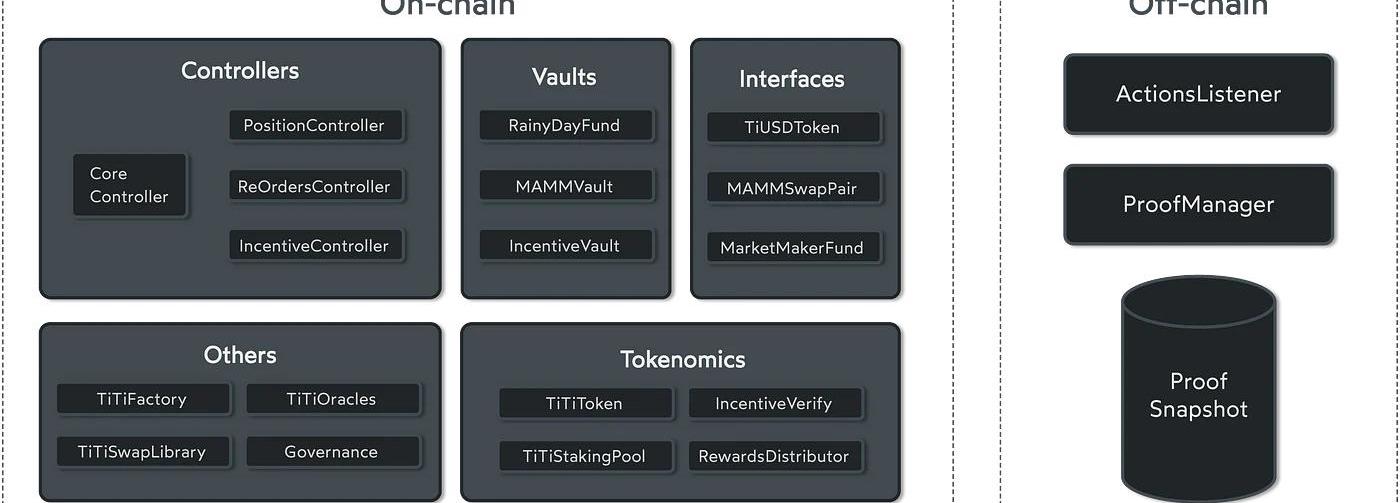Select the MAMMVault block
The image size is (1400, 503).
(565, 186)
